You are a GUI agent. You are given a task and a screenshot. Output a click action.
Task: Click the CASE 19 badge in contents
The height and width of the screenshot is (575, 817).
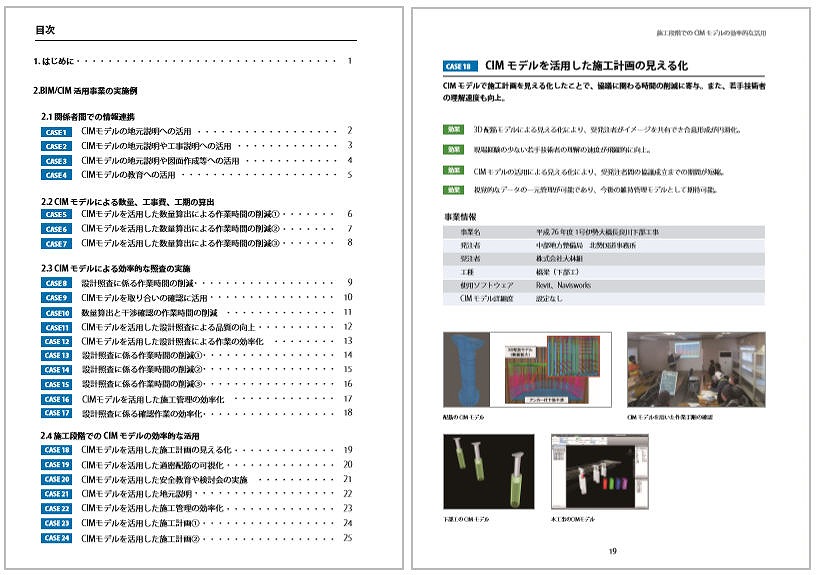click(x=56, y=465)
